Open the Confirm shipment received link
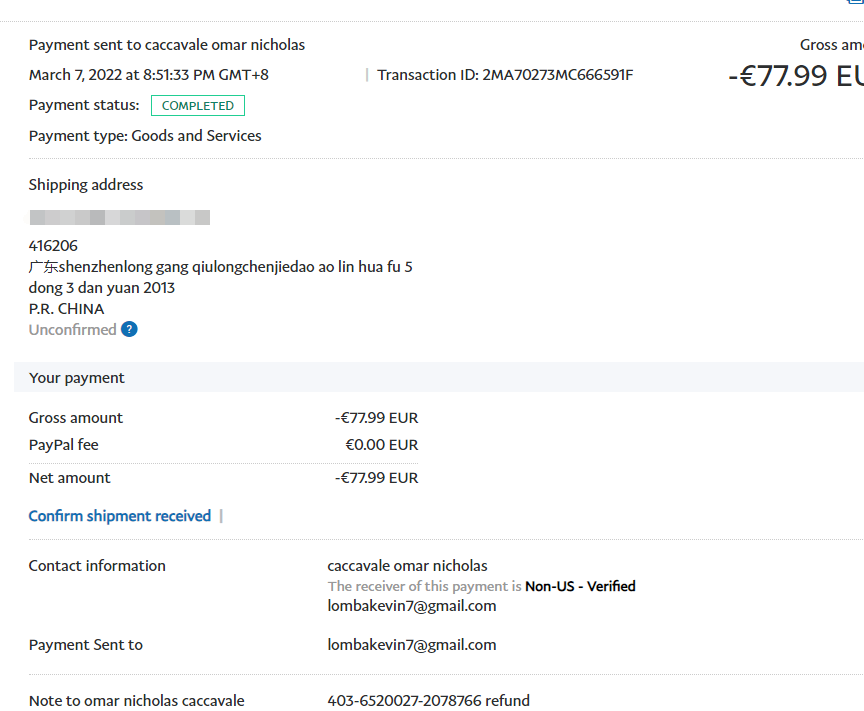Image resolution: width=864 pixels, height=711 pixels. (x=120, y=516)
